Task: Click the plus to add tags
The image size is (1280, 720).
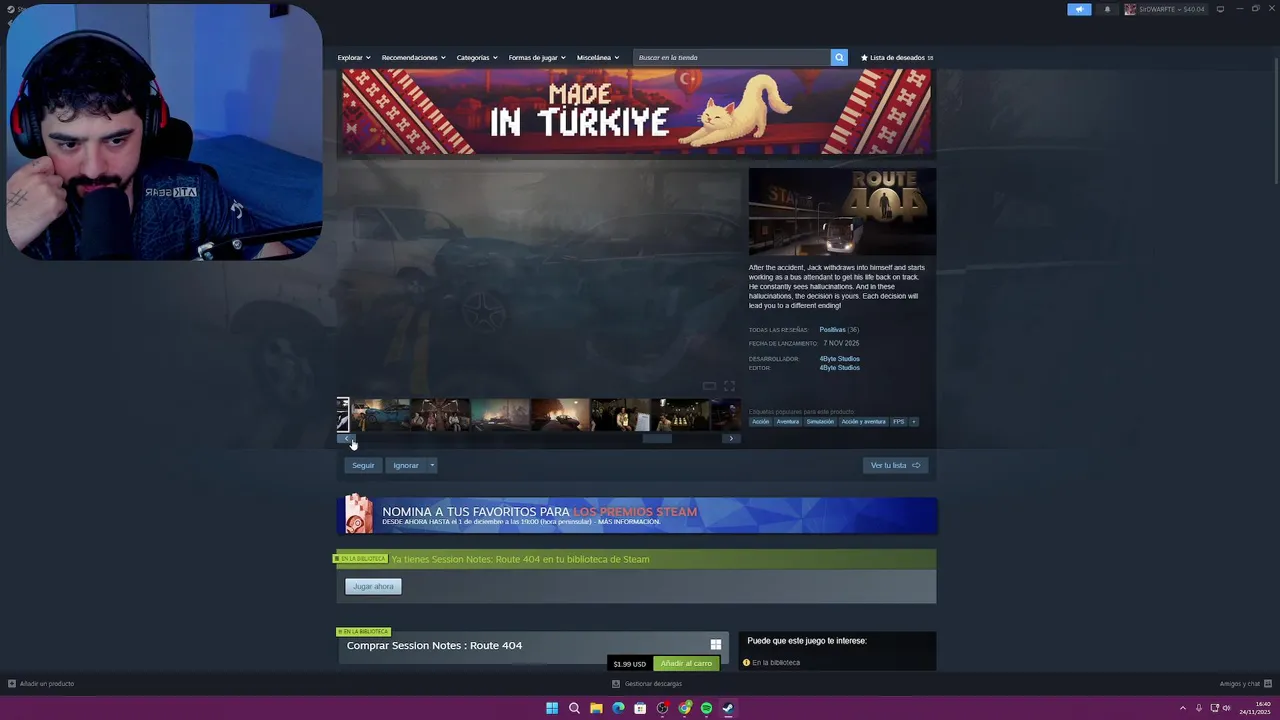Action: [x=913, y=421]
